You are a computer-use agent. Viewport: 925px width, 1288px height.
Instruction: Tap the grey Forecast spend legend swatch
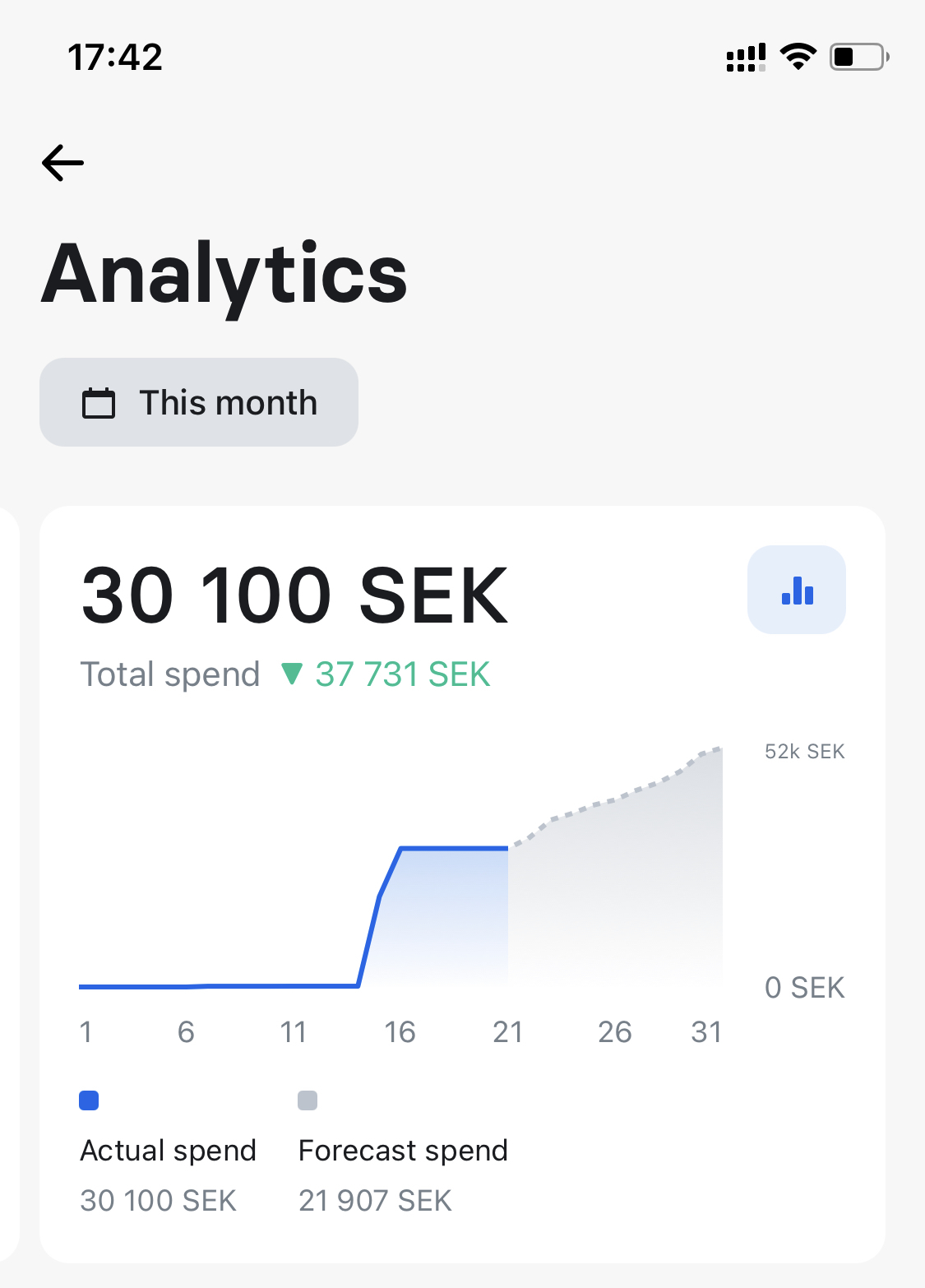(308, 1100)
